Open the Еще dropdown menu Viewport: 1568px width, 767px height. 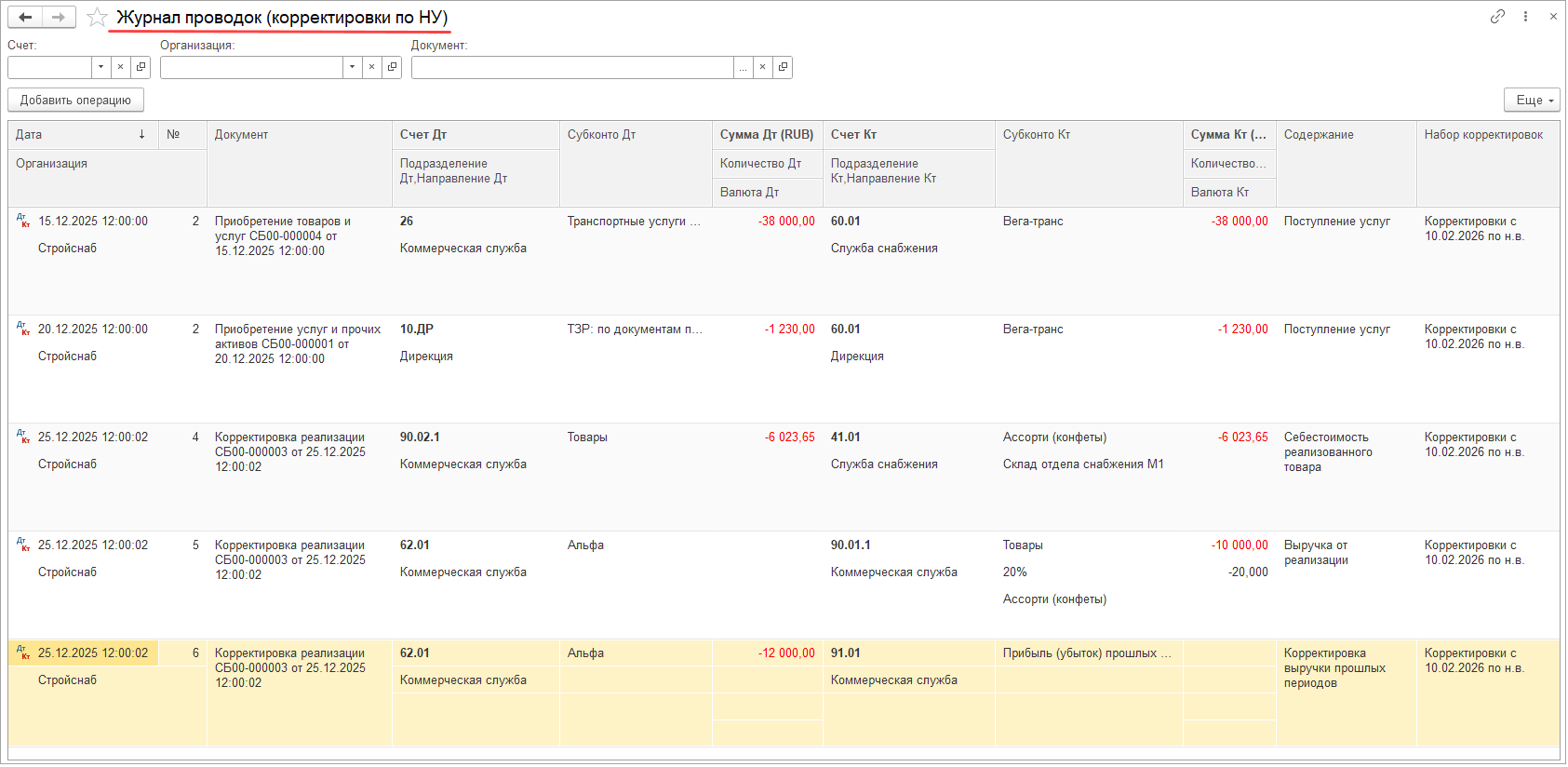click(1532, 100)
